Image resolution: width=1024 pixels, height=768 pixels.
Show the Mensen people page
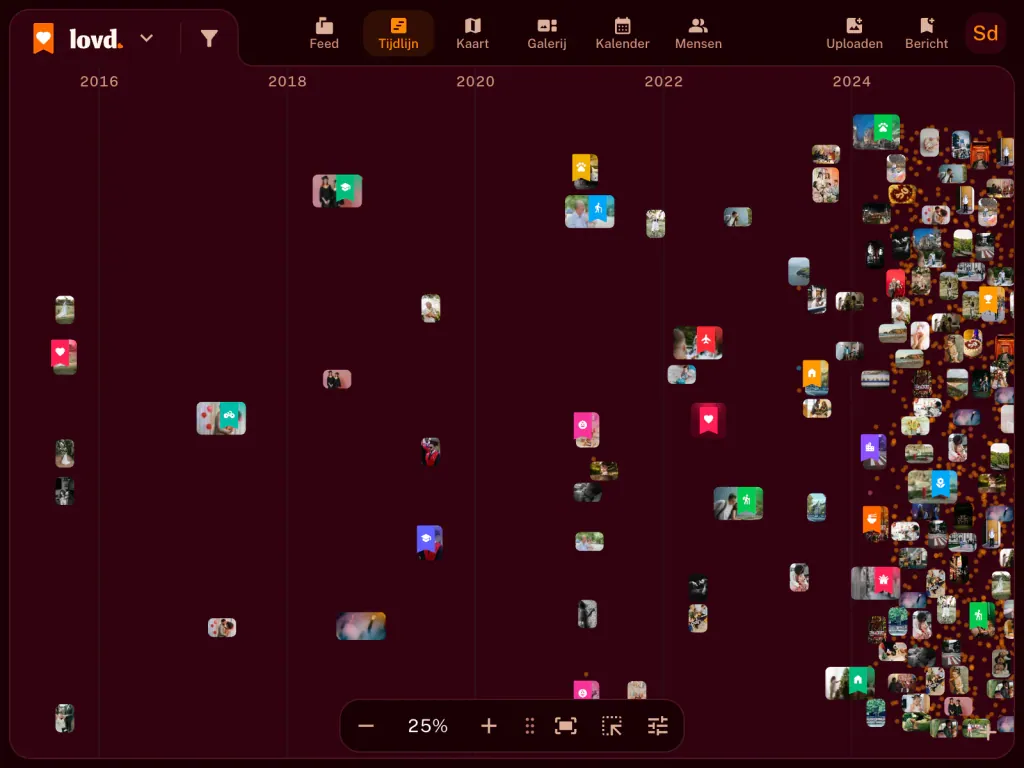pos(698,34)
